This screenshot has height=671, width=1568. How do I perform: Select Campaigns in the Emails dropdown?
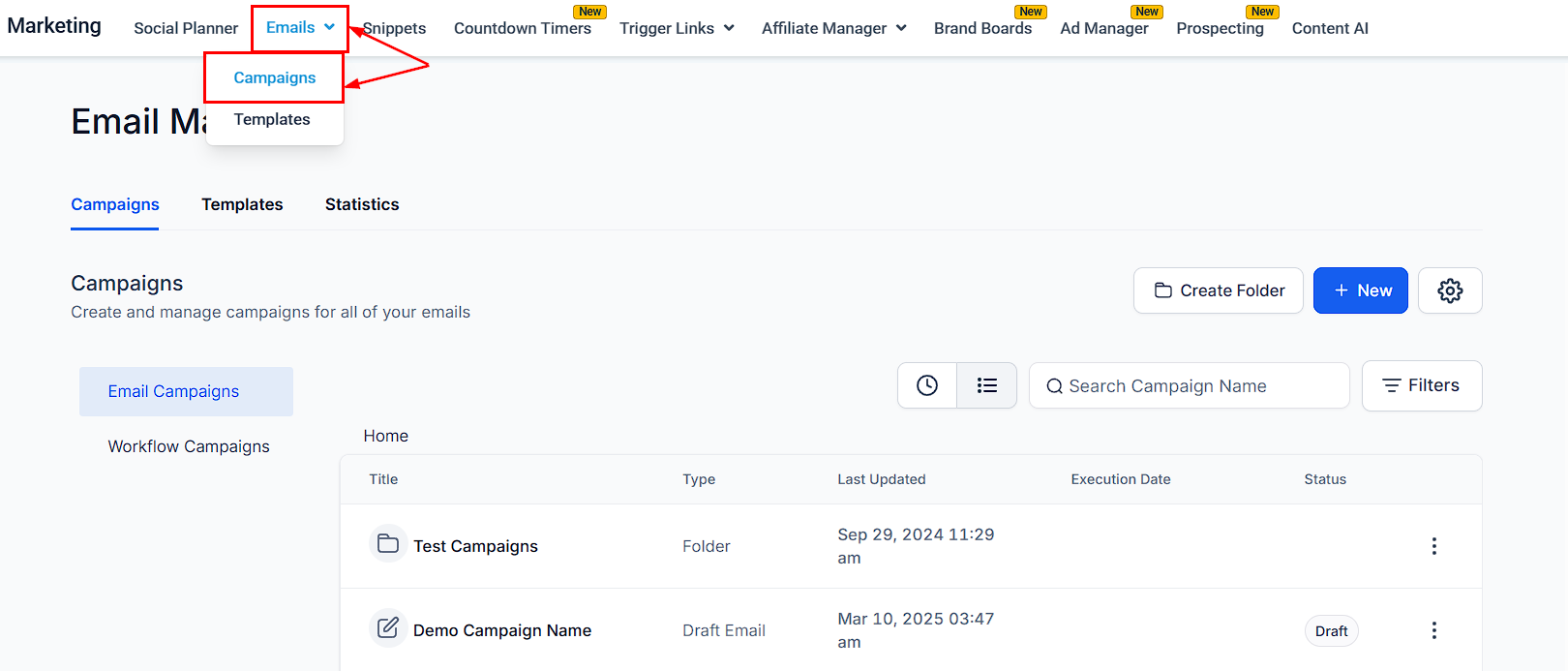pos(274,77)
